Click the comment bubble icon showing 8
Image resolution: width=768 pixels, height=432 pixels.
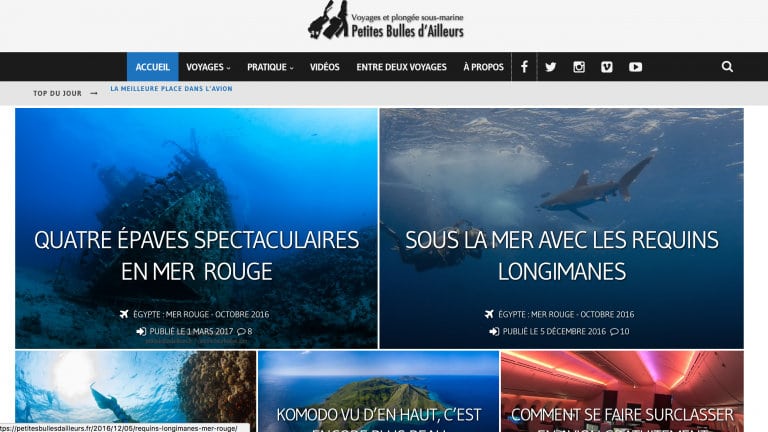coord(241,332)
